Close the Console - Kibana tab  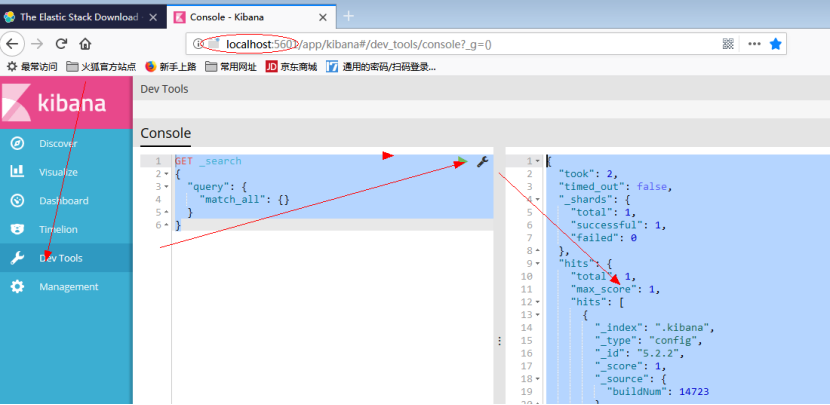(322, 17)
